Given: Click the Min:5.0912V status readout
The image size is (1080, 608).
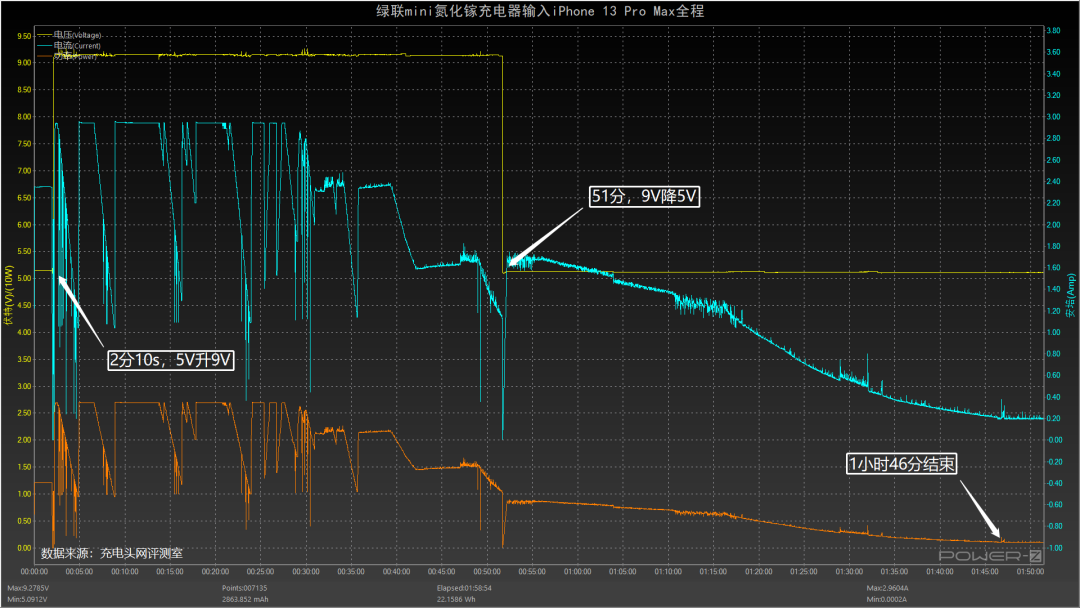Looking at the screenshot, I should point(28,599).
